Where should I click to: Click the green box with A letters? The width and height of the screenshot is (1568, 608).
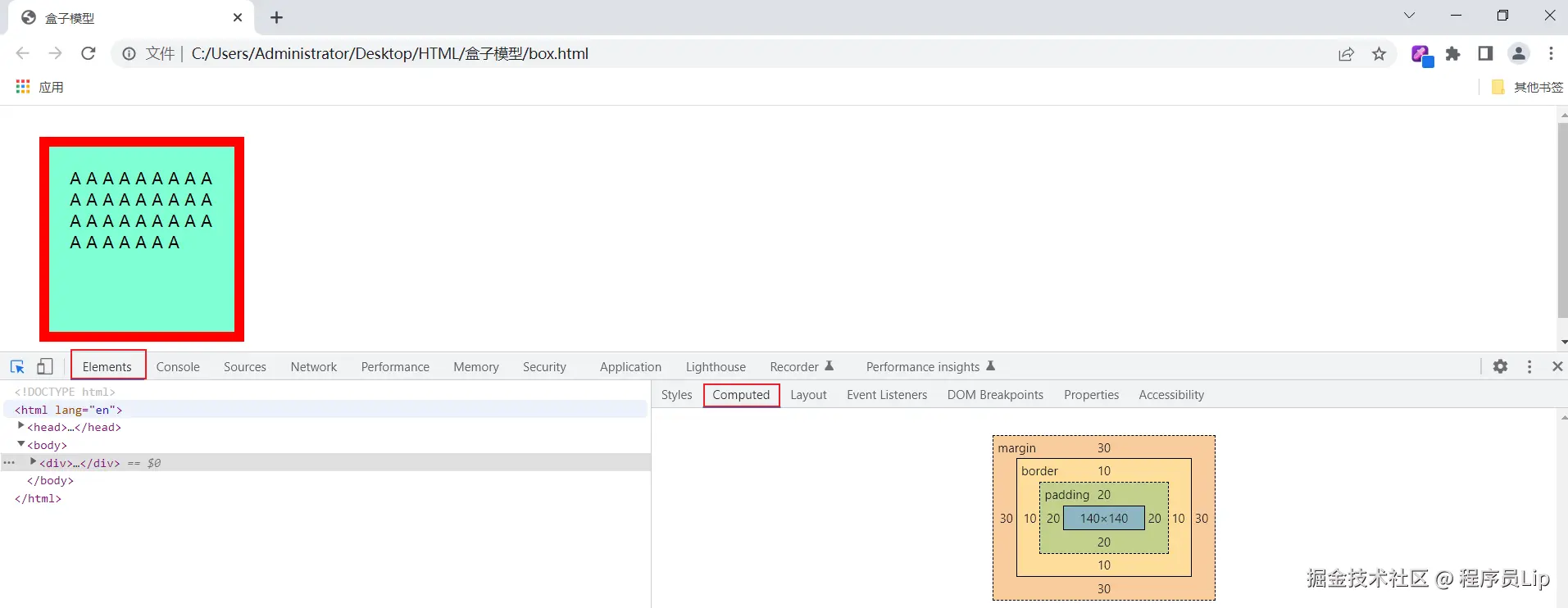coord(142,239)
